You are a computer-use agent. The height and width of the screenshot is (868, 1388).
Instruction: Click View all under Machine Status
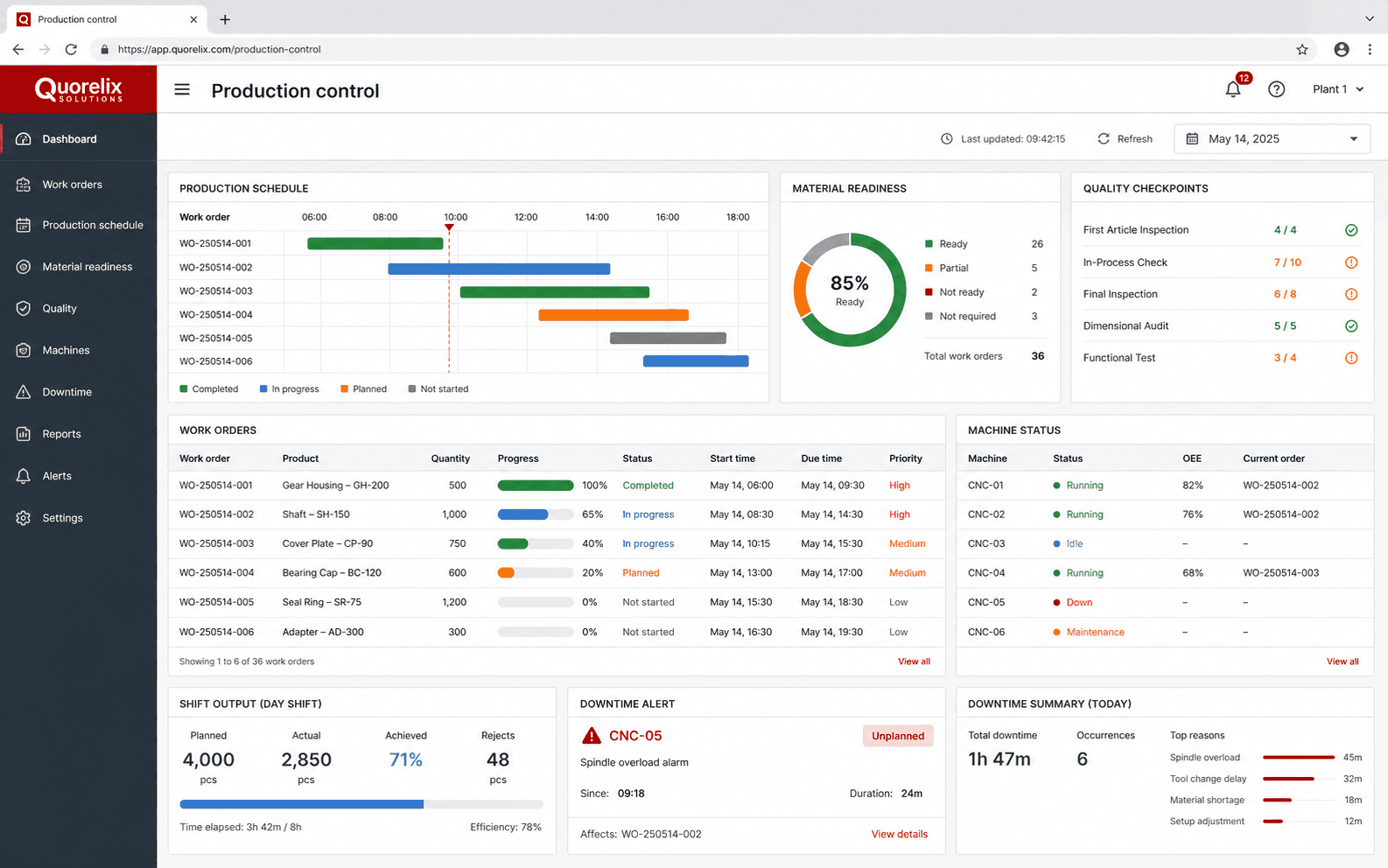[x=1342, y=661]
